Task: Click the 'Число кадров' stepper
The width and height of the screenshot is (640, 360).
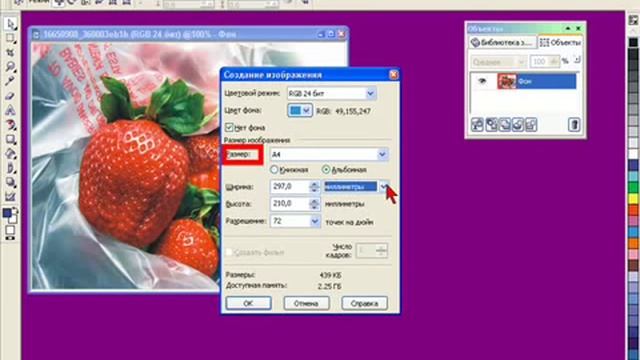Action: click(x=381, y=251)
